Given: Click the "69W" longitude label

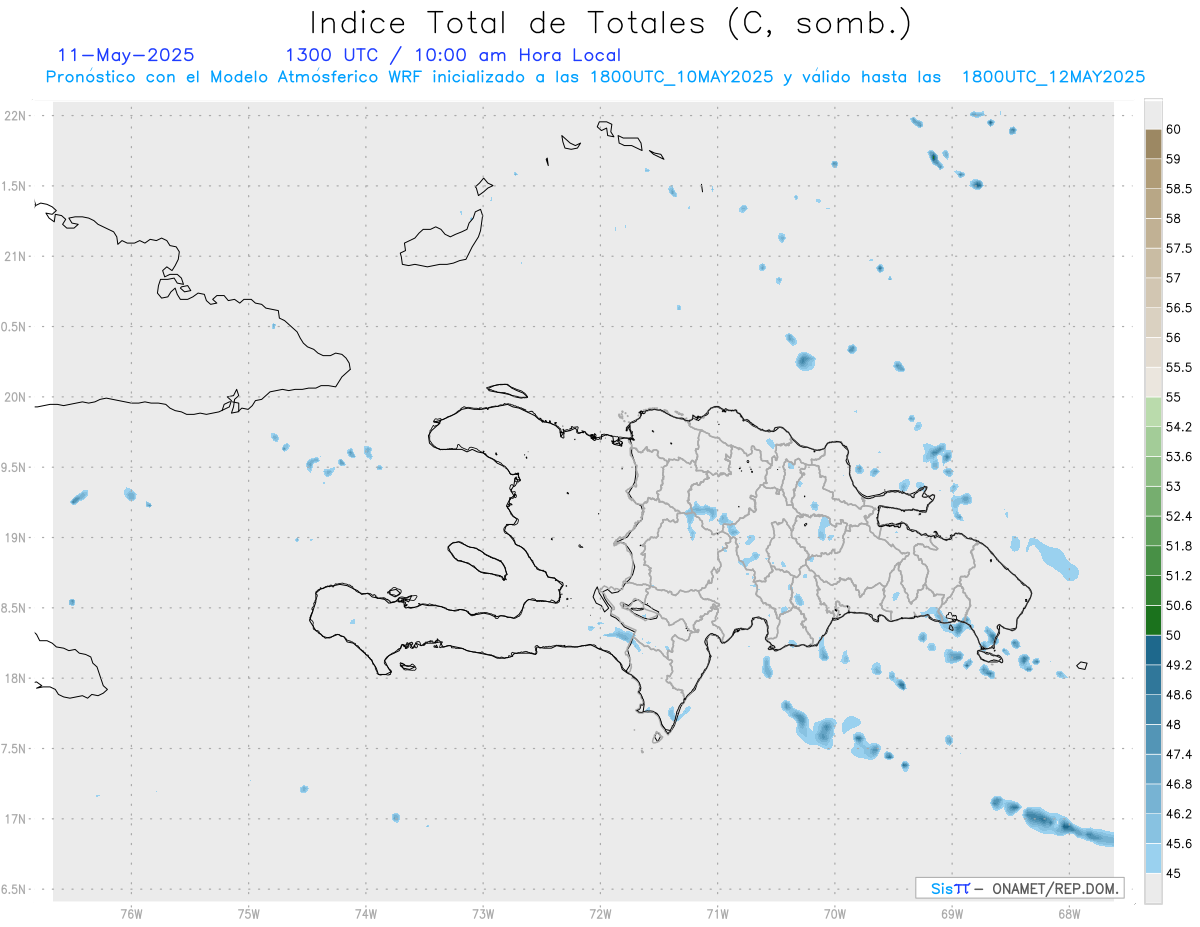Looking at the screenshot, I should (x=951, y=913).
